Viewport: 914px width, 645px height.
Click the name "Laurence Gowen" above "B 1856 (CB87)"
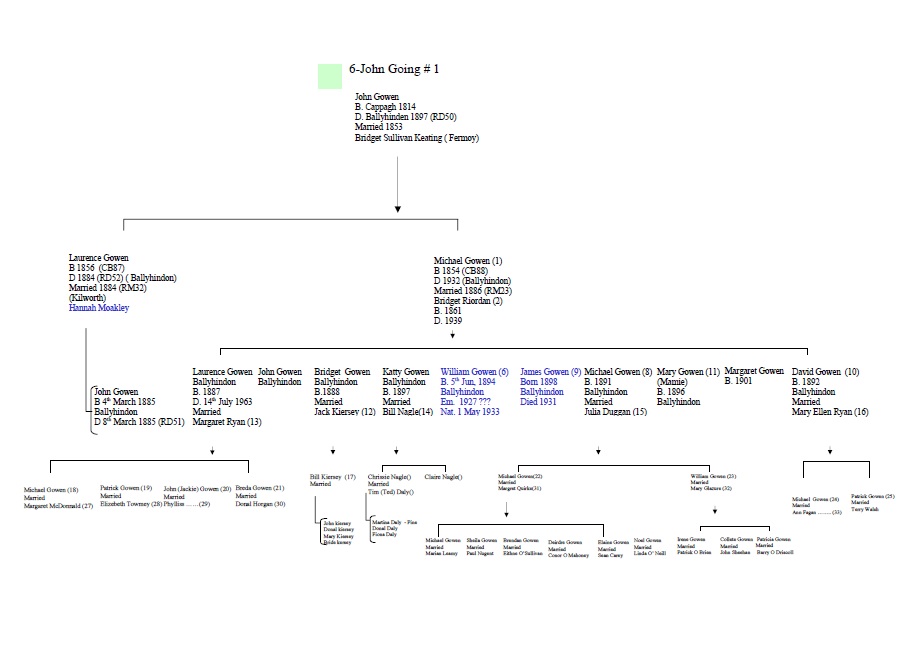[99, 258]
